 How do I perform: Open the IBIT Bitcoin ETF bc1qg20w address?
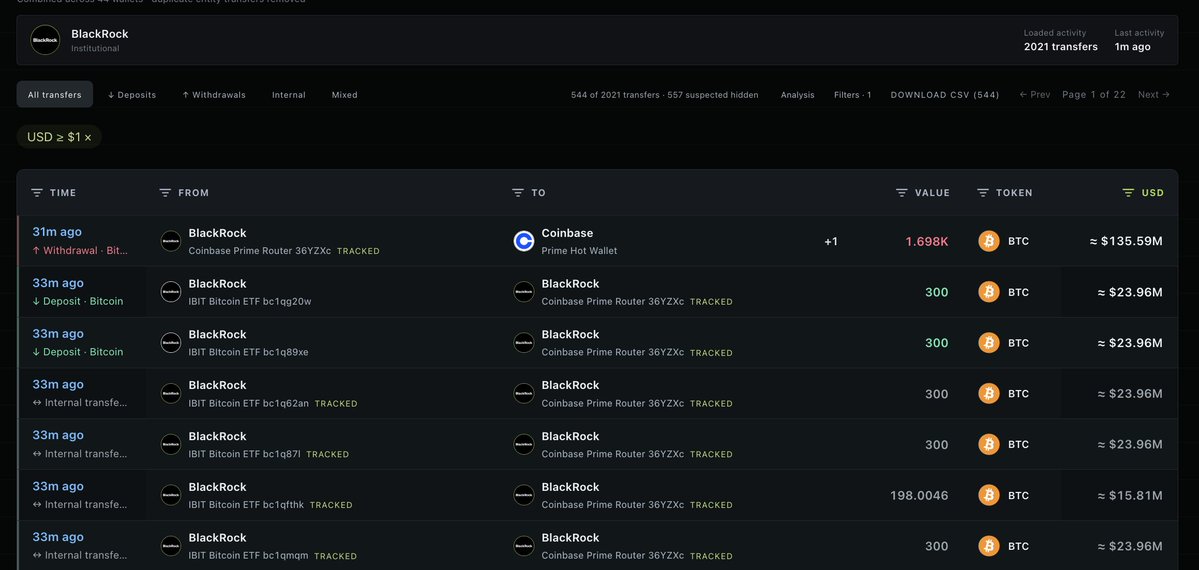[x=250, y=301]
